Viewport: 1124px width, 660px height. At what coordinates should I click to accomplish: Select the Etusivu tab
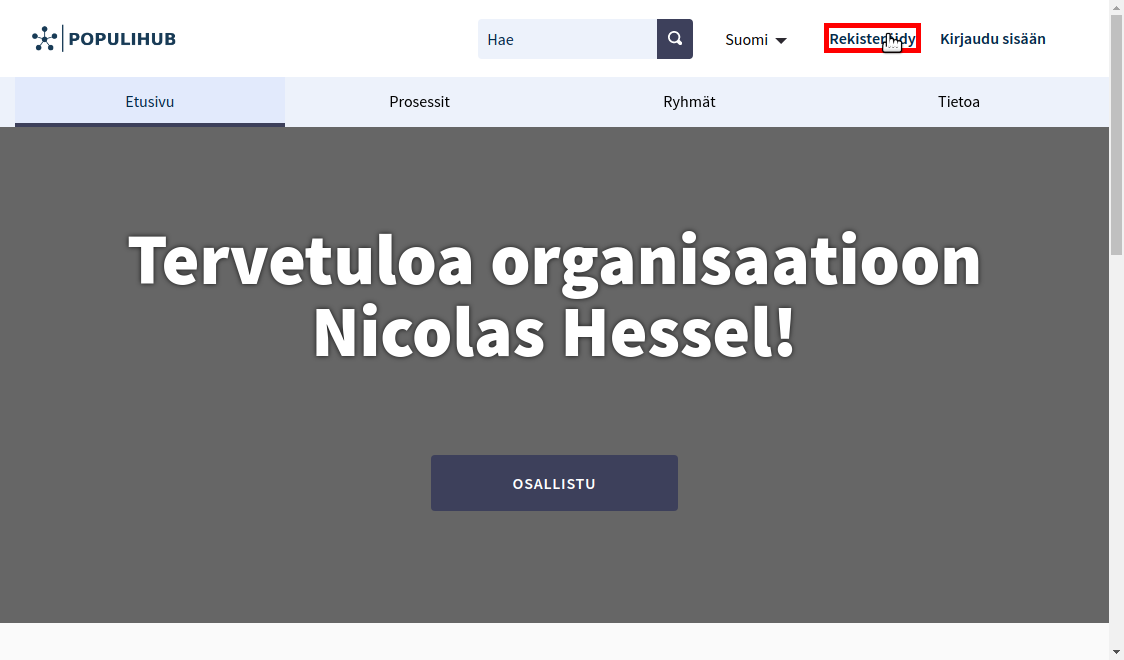150,102
